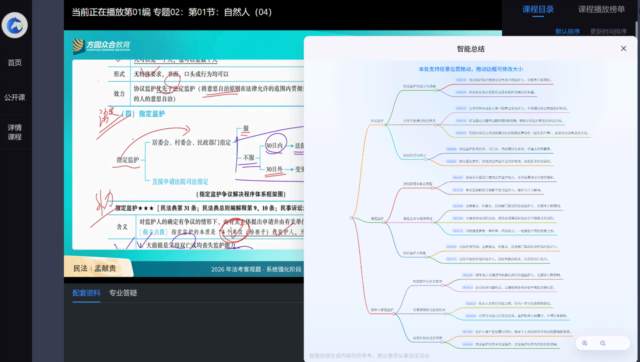This screenshot has width=640, height=362.
Task: Click the 方圆众合教育 logo in video
Action: (101, 45)
